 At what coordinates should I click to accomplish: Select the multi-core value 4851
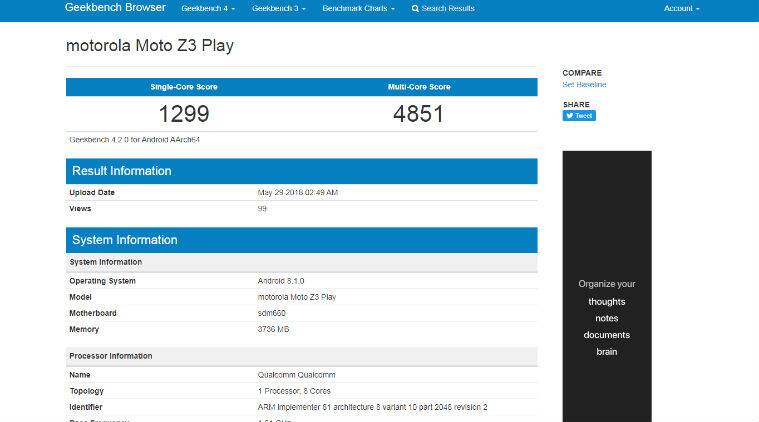pyautogui.click(x=419, y=114)
